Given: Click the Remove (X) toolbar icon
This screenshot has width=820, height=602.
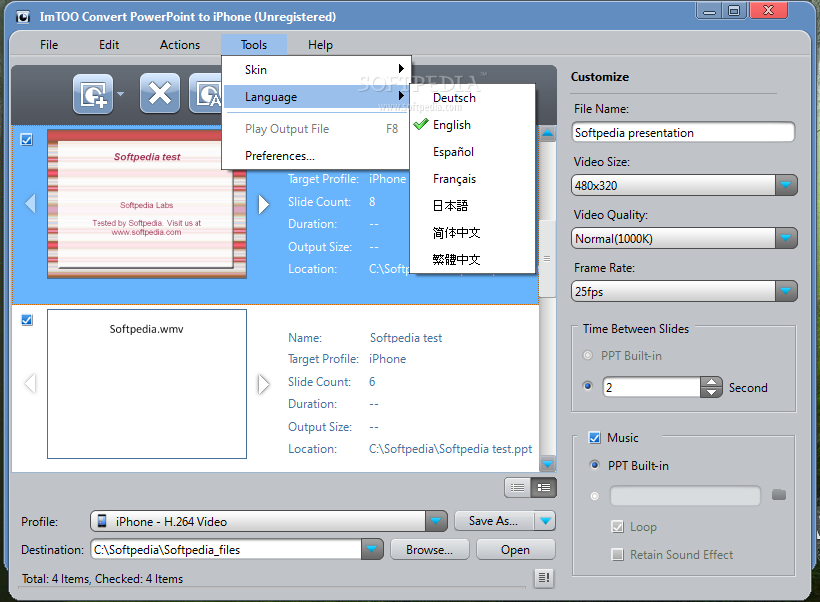Looking at the screenshot, I should coord(160,94).
